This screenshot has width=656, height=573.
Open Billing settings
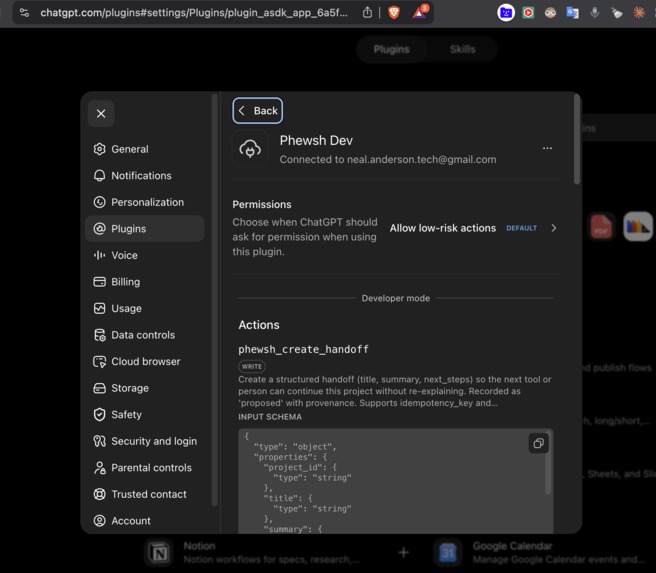point(144,282)
